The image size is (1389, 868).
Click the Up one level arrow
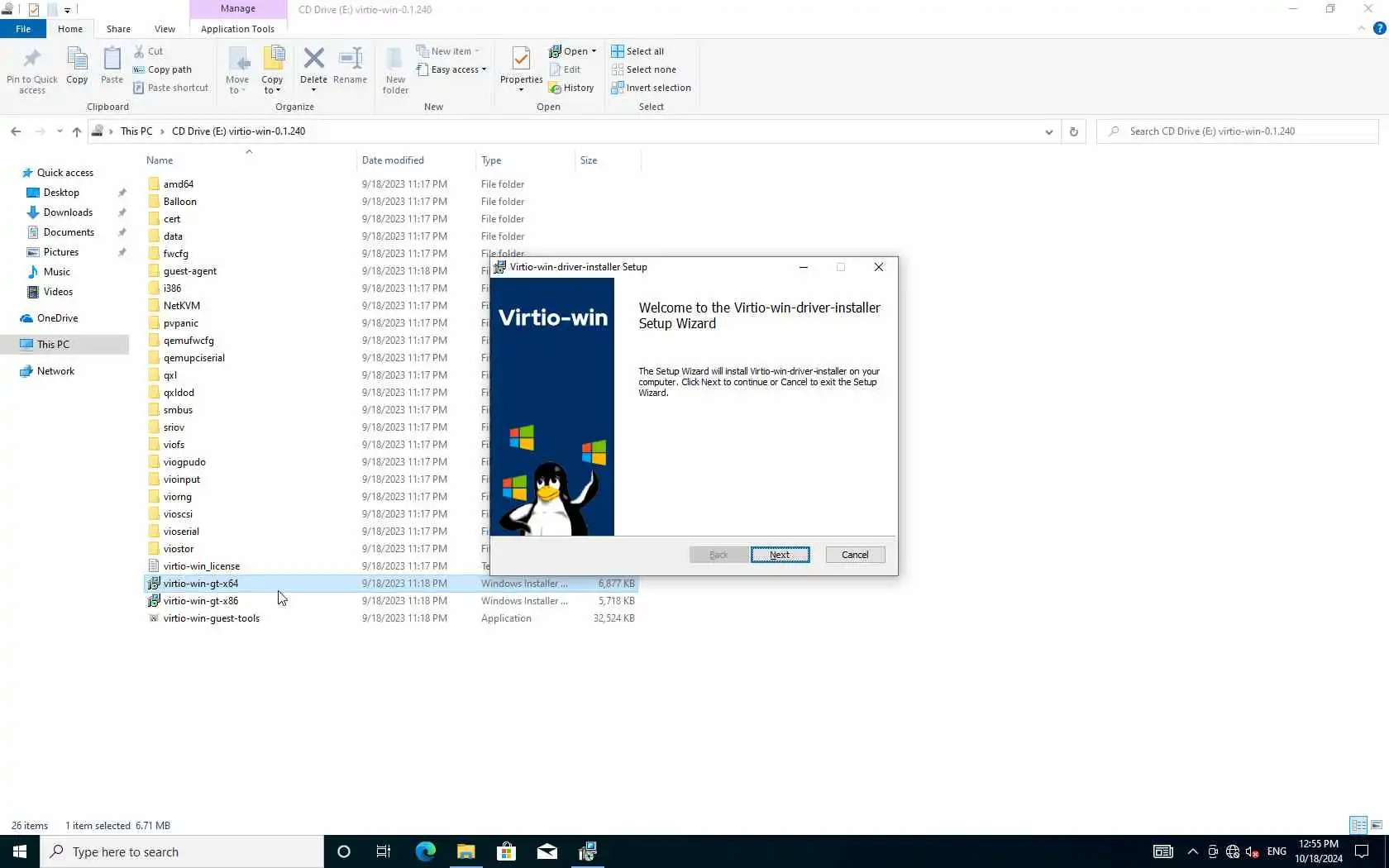(77, 131)
